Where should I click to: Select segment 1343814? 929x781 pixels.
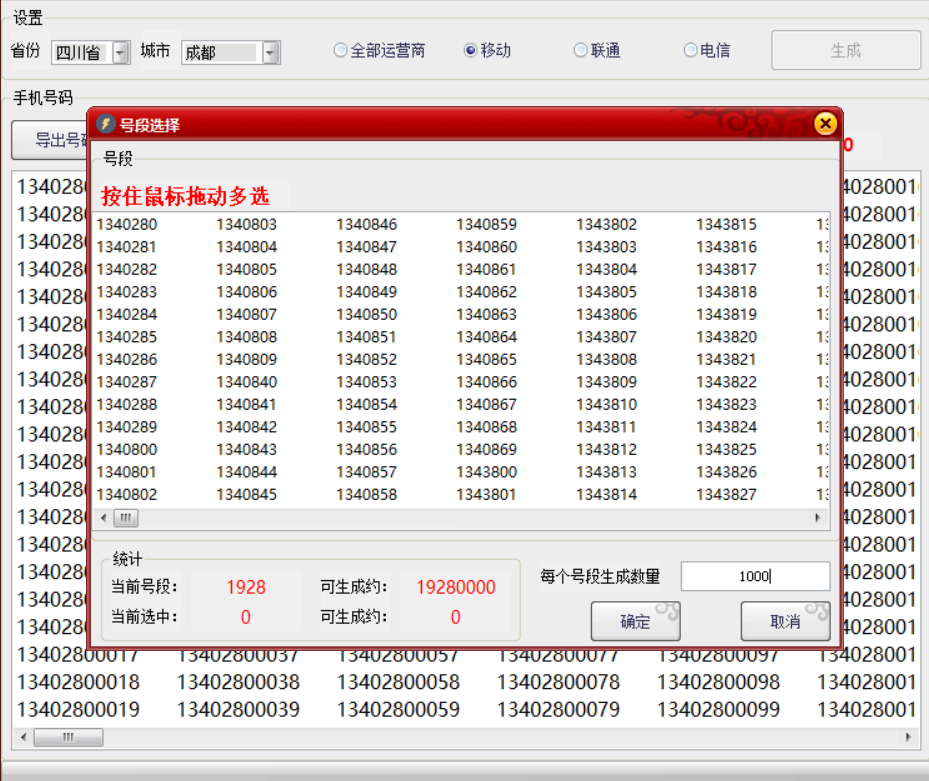coord(607,495)
